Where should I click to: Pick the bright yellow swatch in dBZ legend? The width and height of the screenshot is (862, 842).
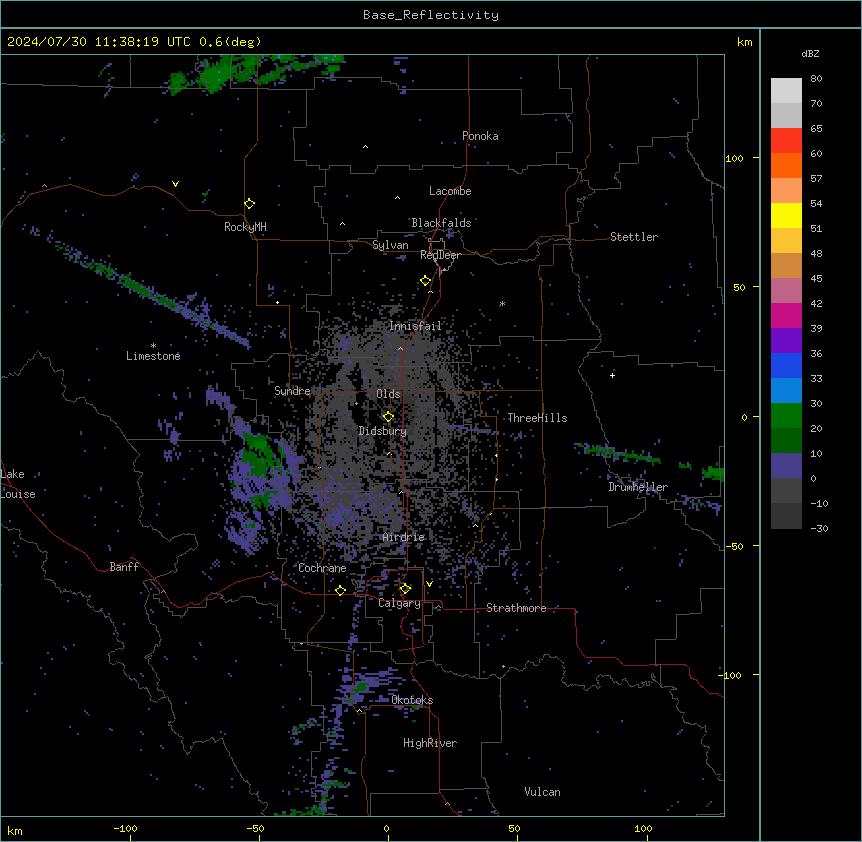point(786,215)
